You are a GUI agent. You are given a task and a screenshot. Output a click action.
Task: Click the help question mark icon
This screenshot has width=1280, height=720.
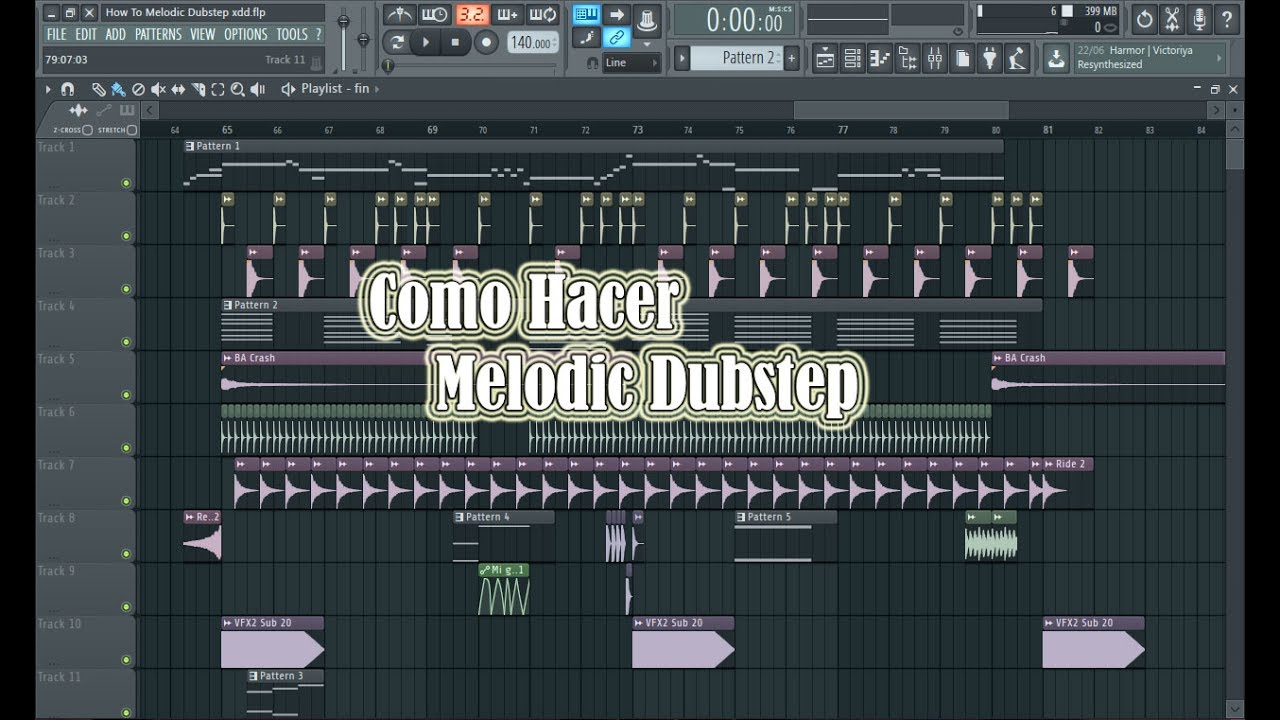(1226, 19)
